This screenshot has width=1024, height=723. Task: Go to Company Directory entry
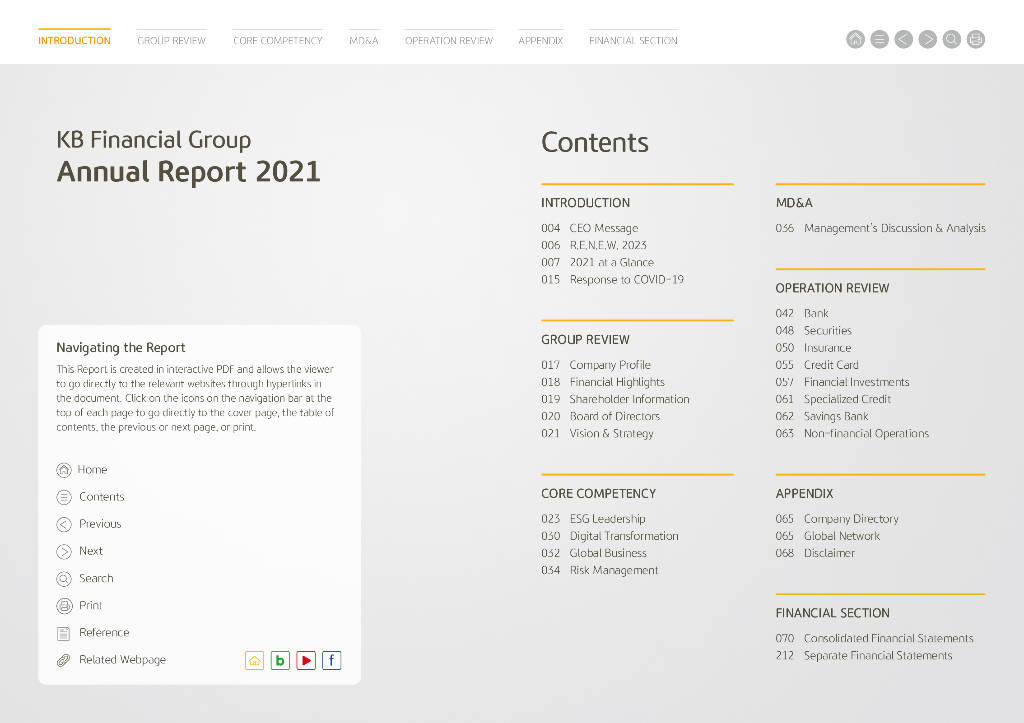(837, 519)
